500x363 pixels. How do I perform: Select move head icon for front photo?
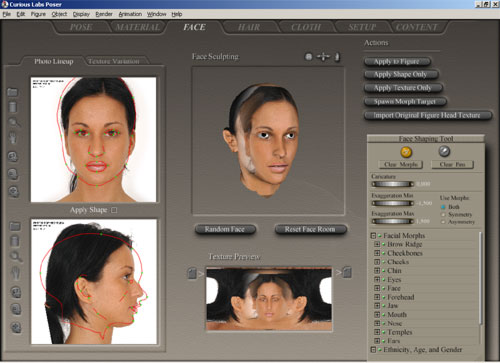13,192
